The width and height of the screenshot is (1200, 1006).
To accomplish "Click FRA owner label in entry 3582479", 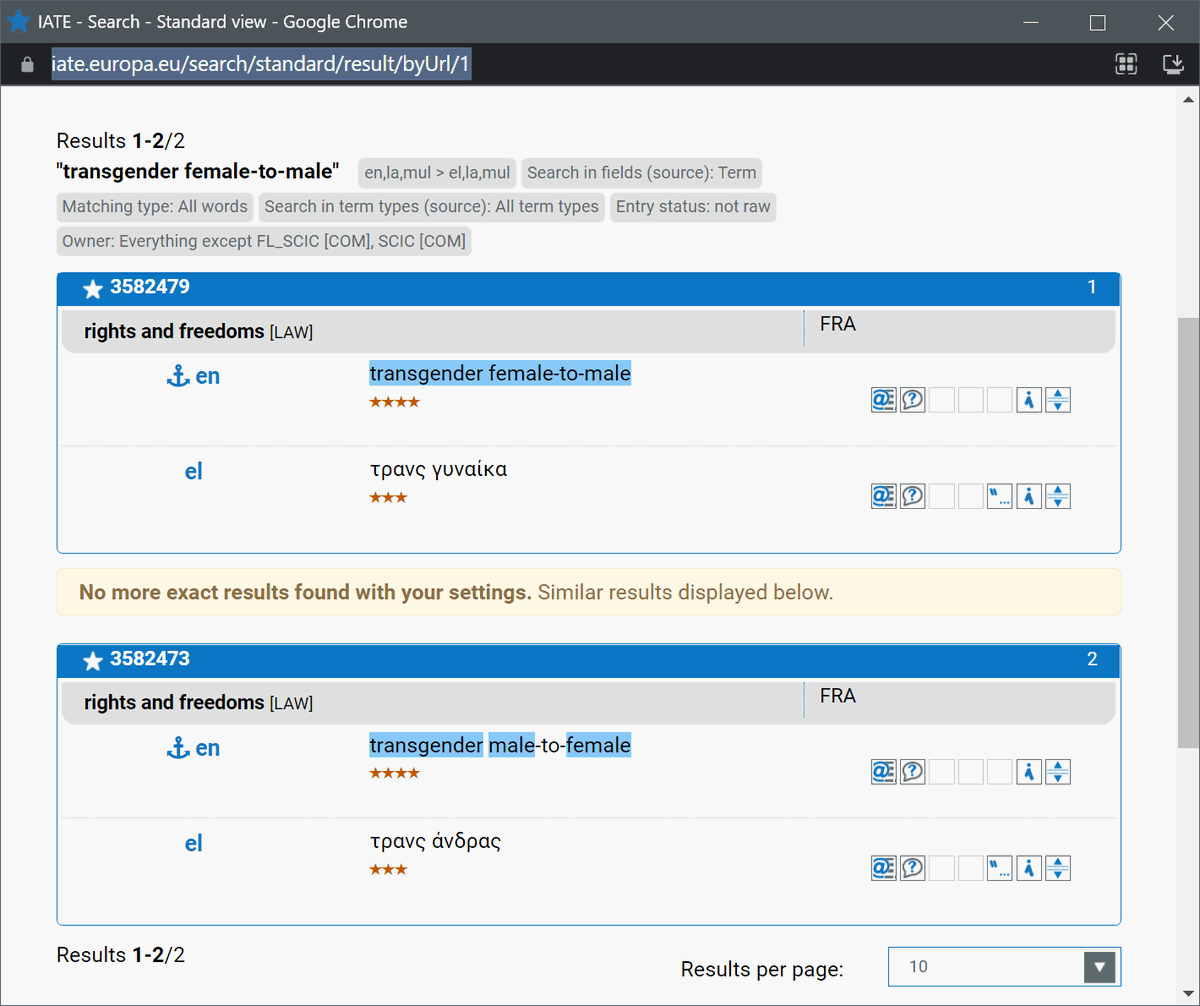I will (838, 324).
